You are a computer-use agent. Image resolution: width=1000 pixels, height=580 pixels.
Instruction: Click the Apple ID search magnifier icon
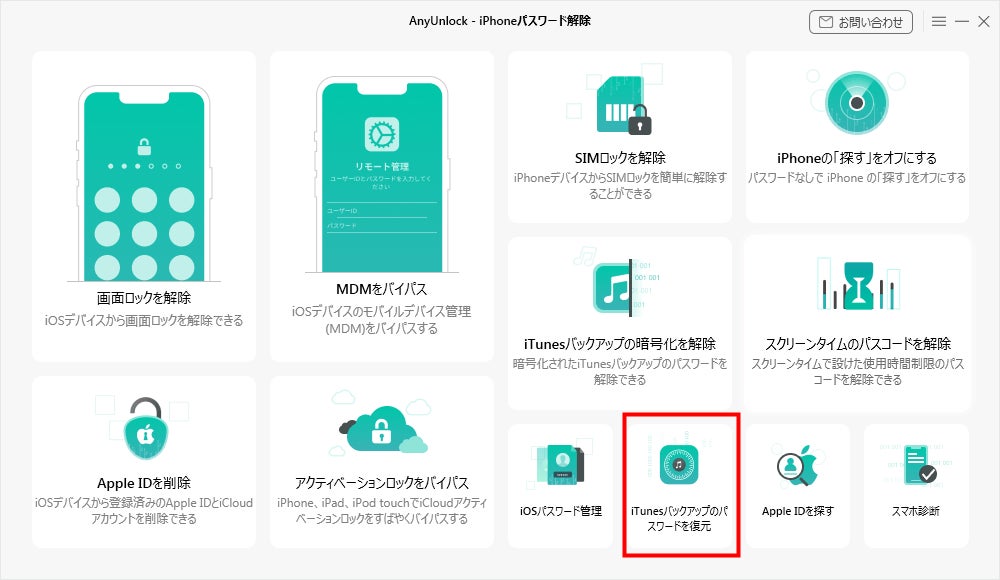(797, 466)
